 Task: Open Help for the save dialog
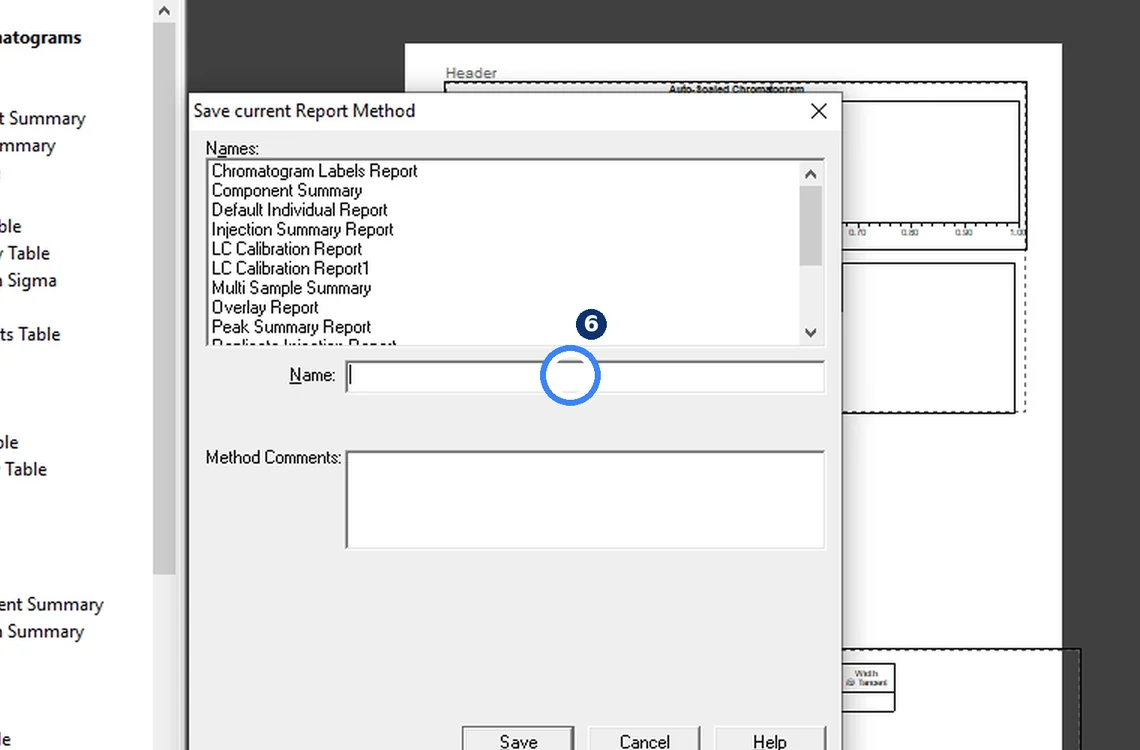click(770, 740)
